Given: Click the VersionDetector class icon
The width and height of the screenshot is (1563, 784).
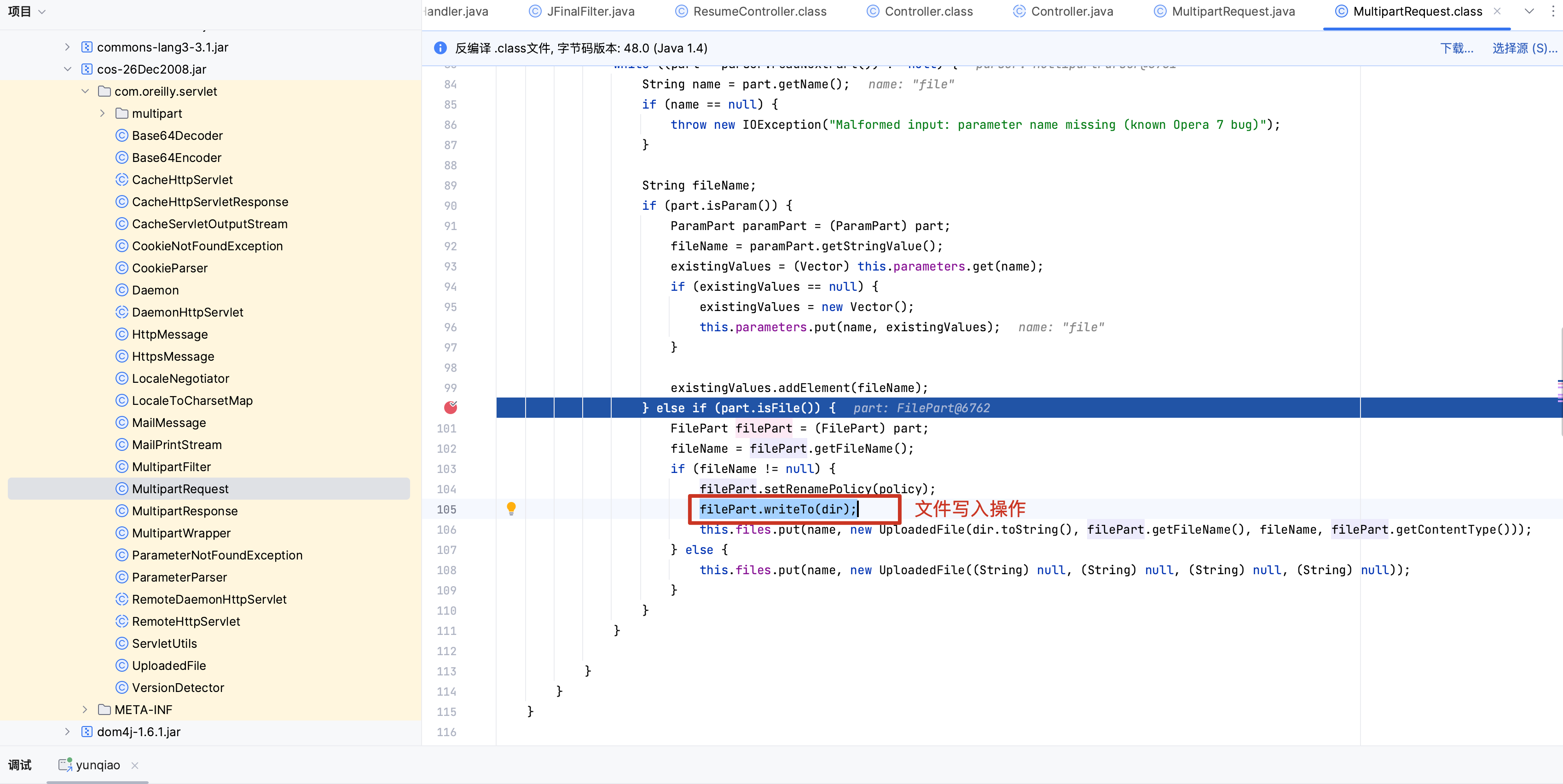Looking at the screenshot, I should pos(122,687).
